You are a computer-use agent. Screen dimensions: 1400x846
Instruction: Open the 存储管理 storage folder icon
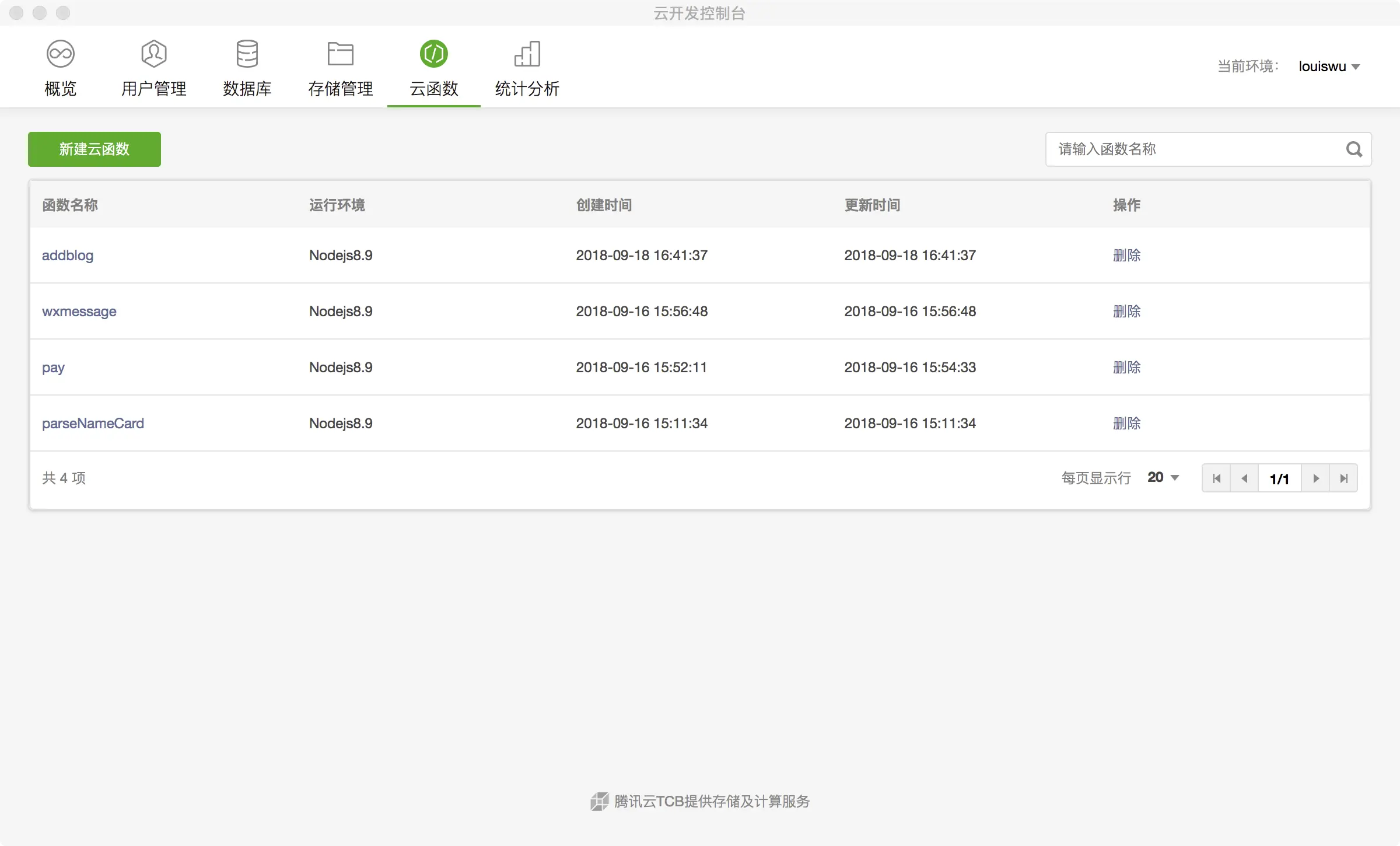(341, 54)
